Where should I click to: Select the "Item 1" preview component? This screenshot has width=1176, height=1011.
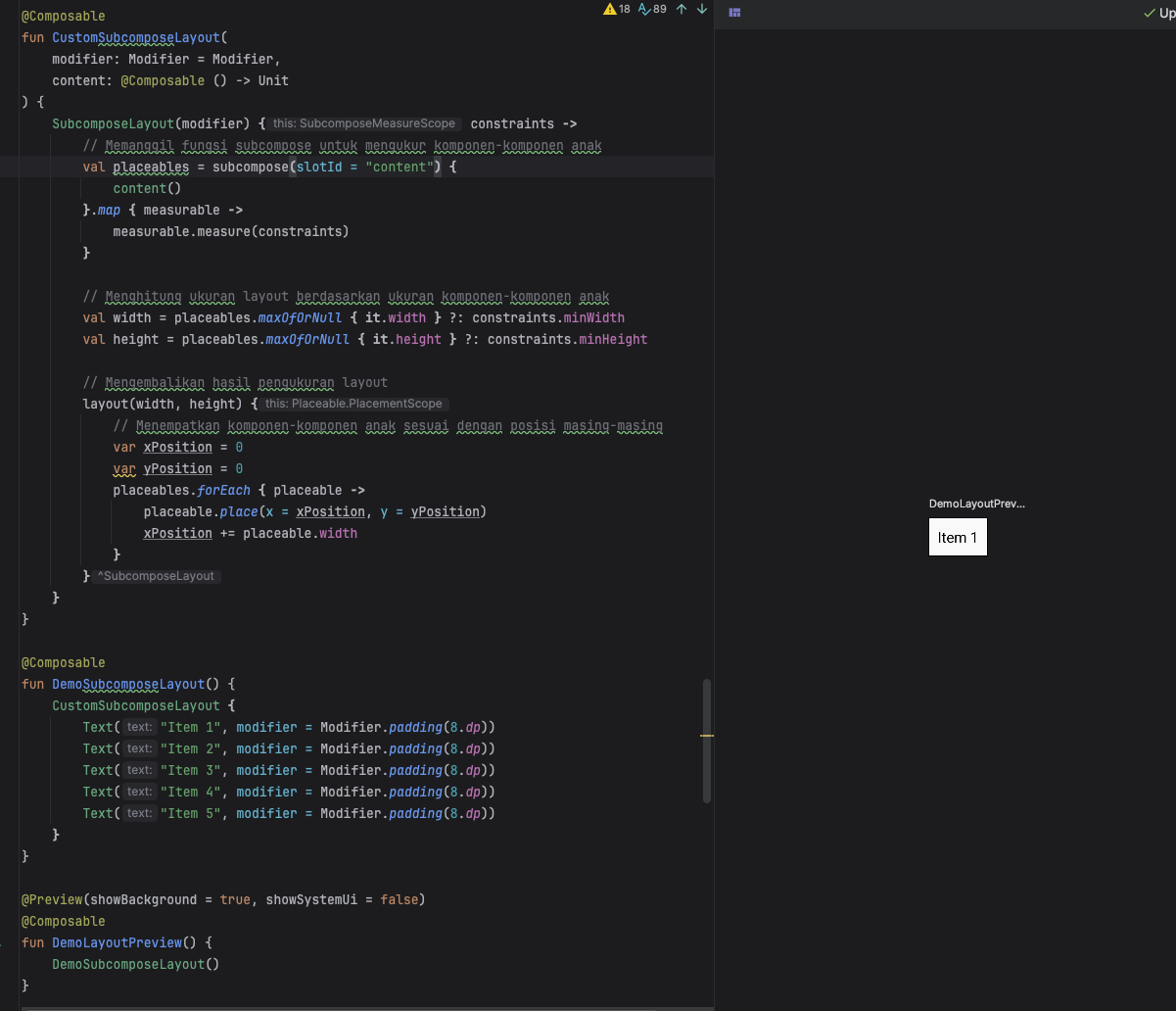click(958, 537)
